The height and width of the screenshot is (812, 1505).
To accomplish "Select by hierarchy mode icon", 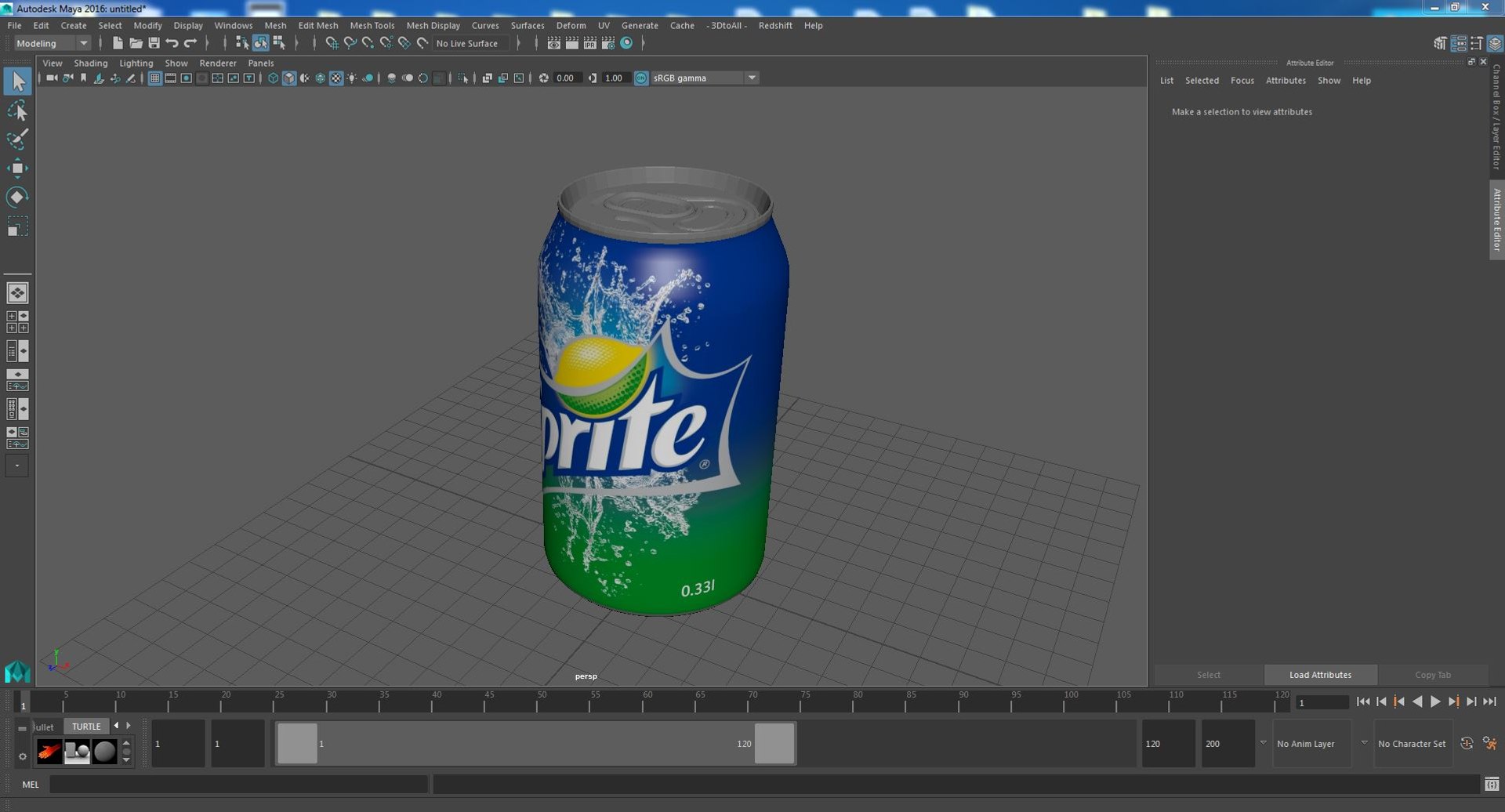I will click(x=242, y=43).
